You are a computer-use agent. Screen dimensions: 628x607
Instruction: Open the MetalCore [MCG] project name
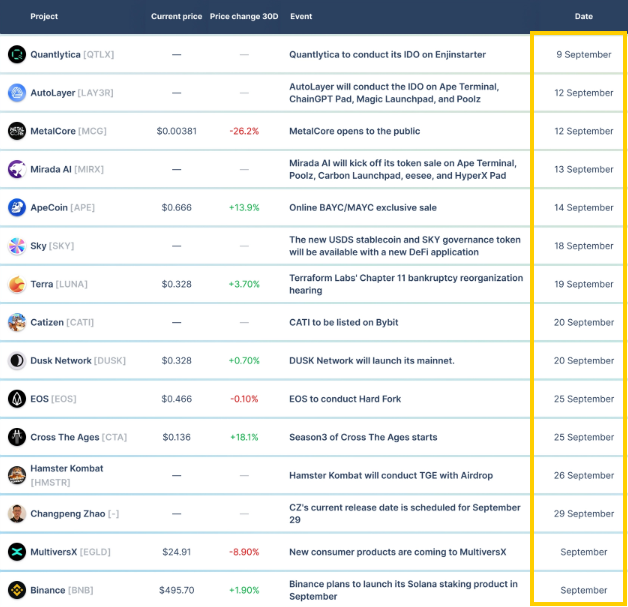click(68, 131)
